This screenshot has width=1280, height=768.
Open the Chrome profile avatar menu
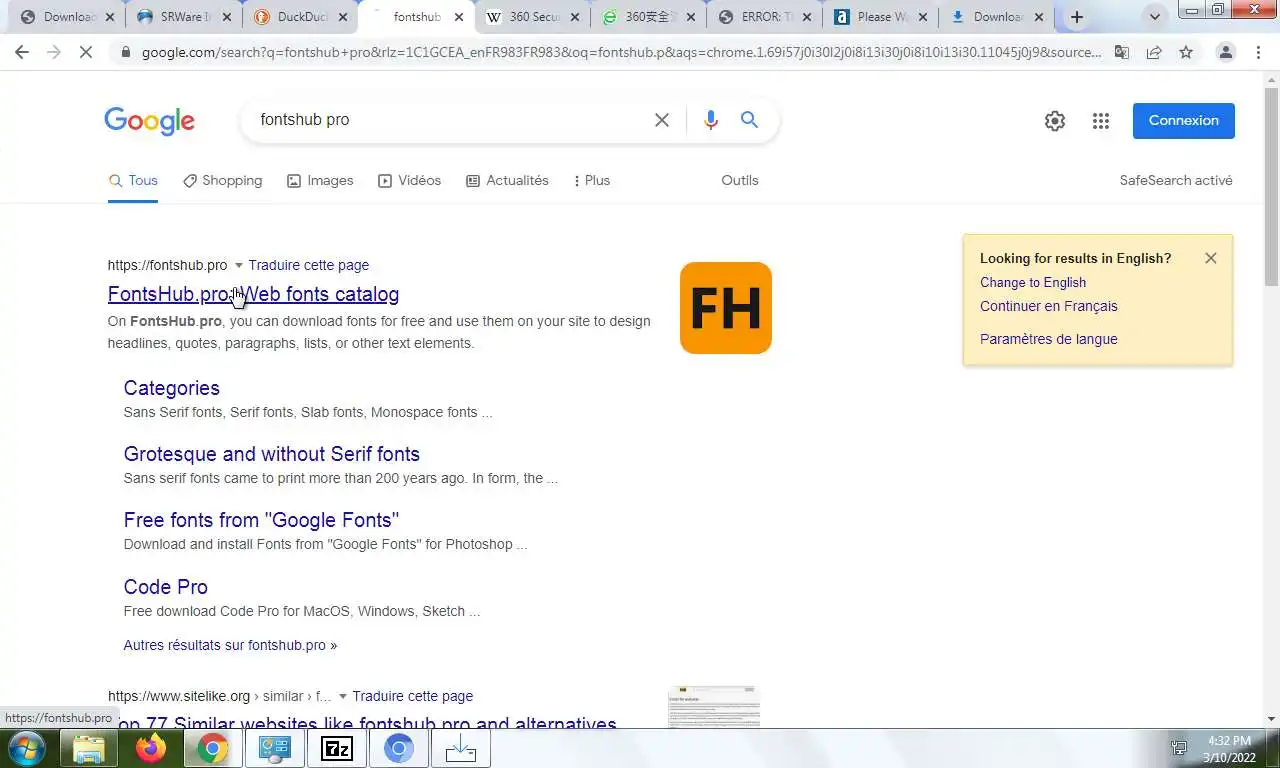(x=1225, y=52)
